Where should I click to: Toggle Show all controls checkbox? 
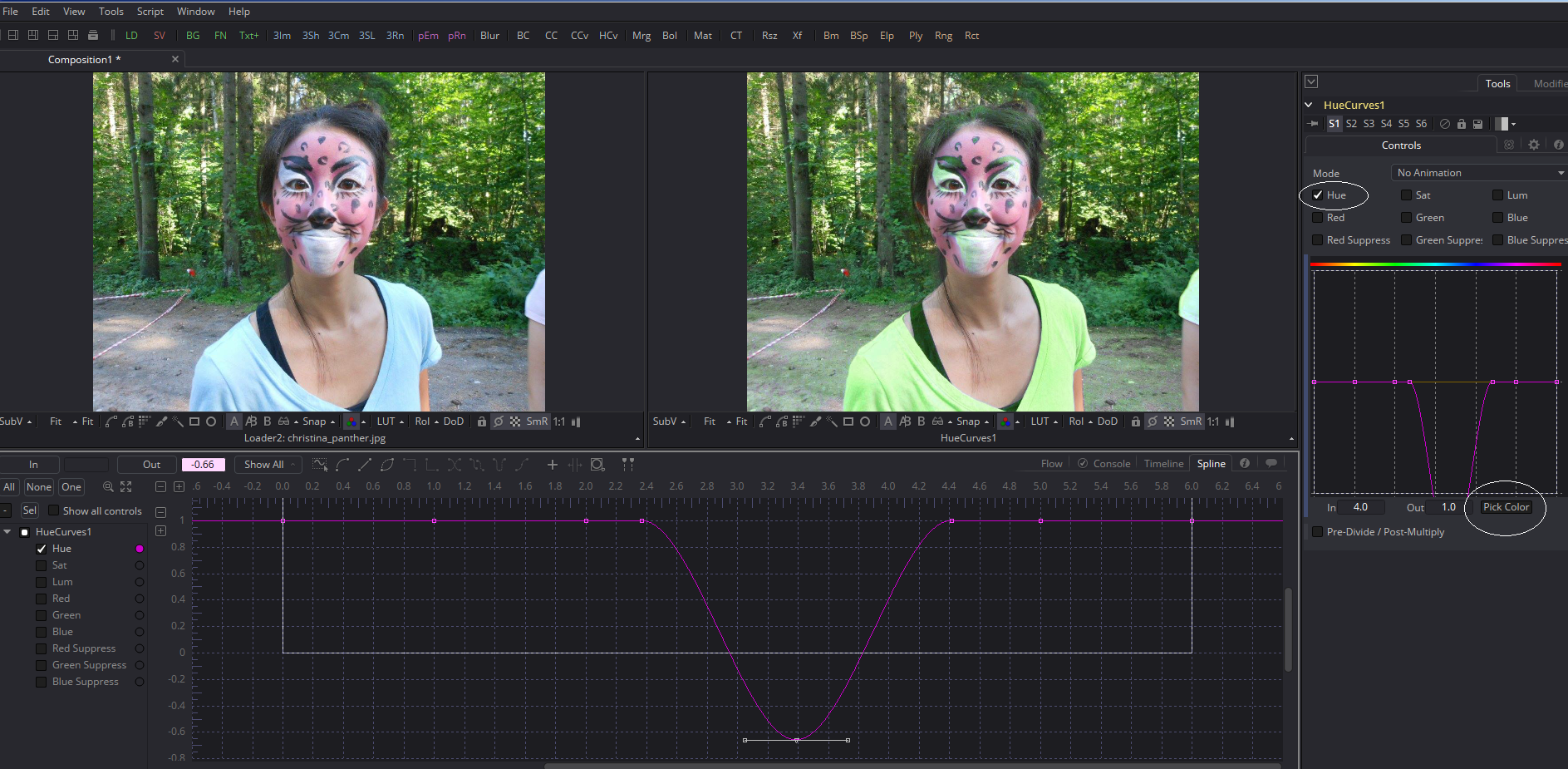tap(54, 510)
